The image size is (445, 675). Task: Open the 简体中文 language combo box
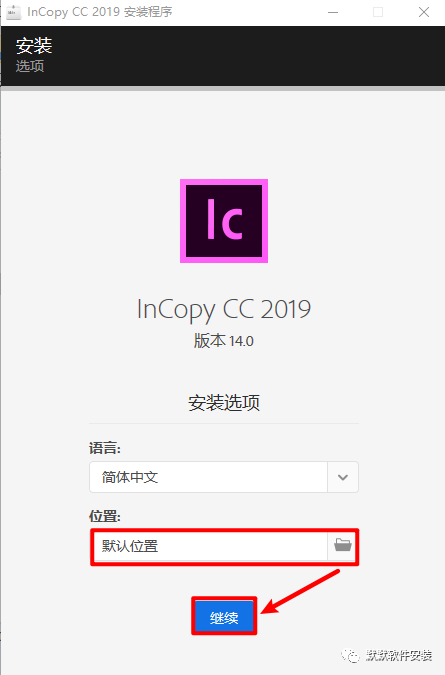point(224,477)
